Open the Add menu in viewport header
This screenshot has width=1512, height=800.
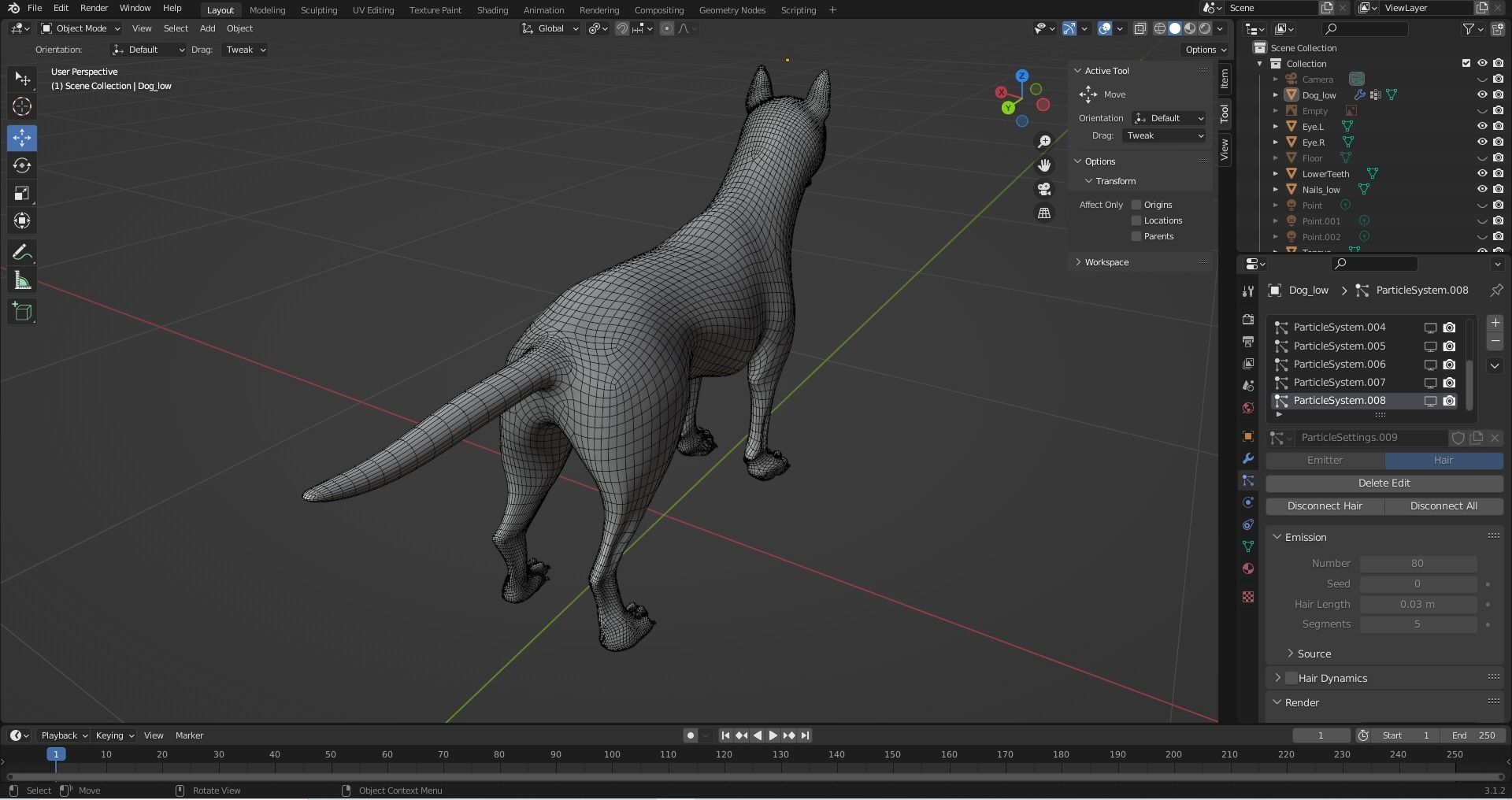(207, 28)
